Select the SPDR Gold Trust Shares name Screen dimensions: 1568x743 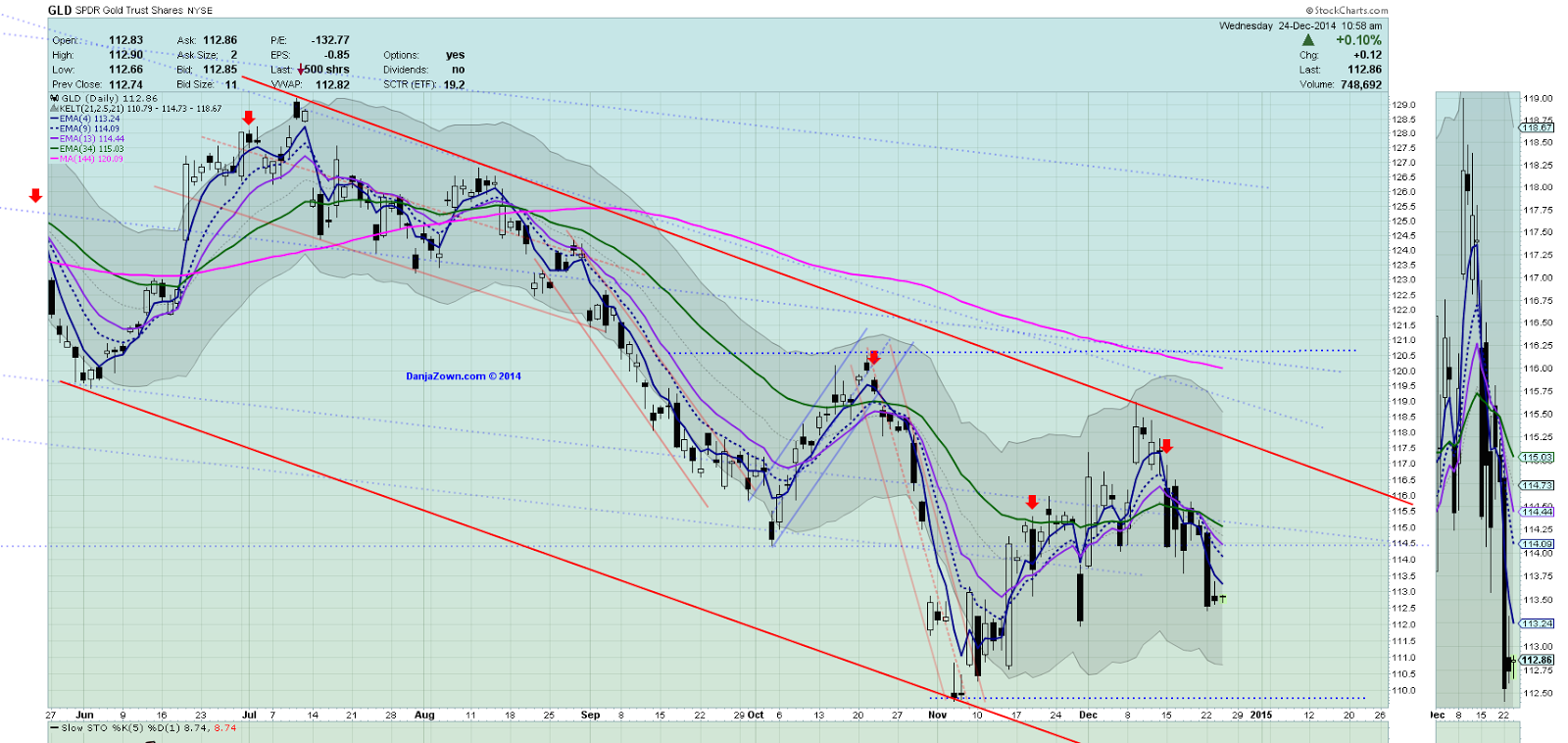pos(129,11)
